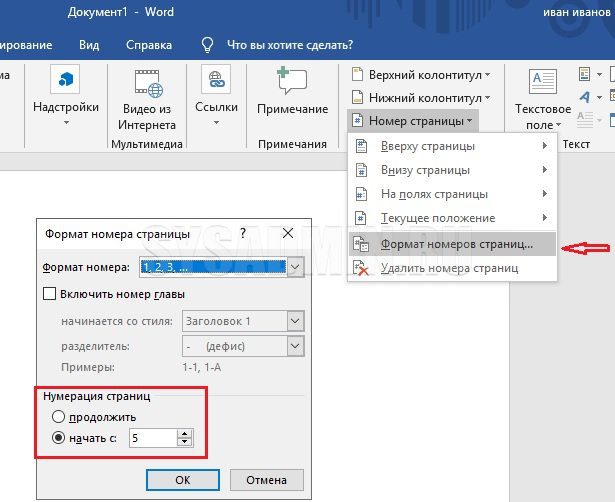Open the начинается со стиля dropdown
The image size is (615, 502).
pyautogui.click(x=295, y=321)
